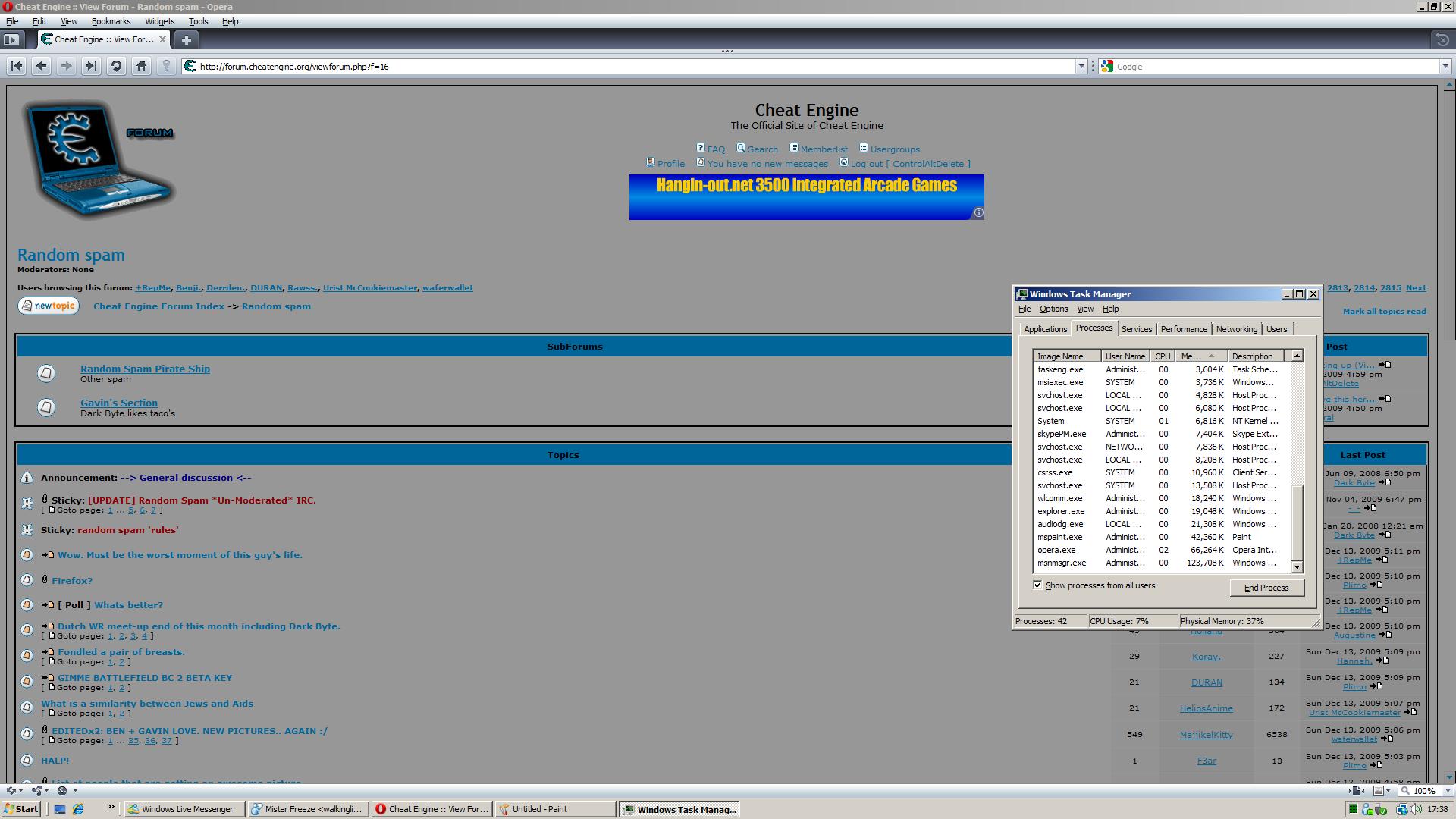Click Mark all topics read link
The height and width of the screenshot is (819, 1456).
point(1384,312)
